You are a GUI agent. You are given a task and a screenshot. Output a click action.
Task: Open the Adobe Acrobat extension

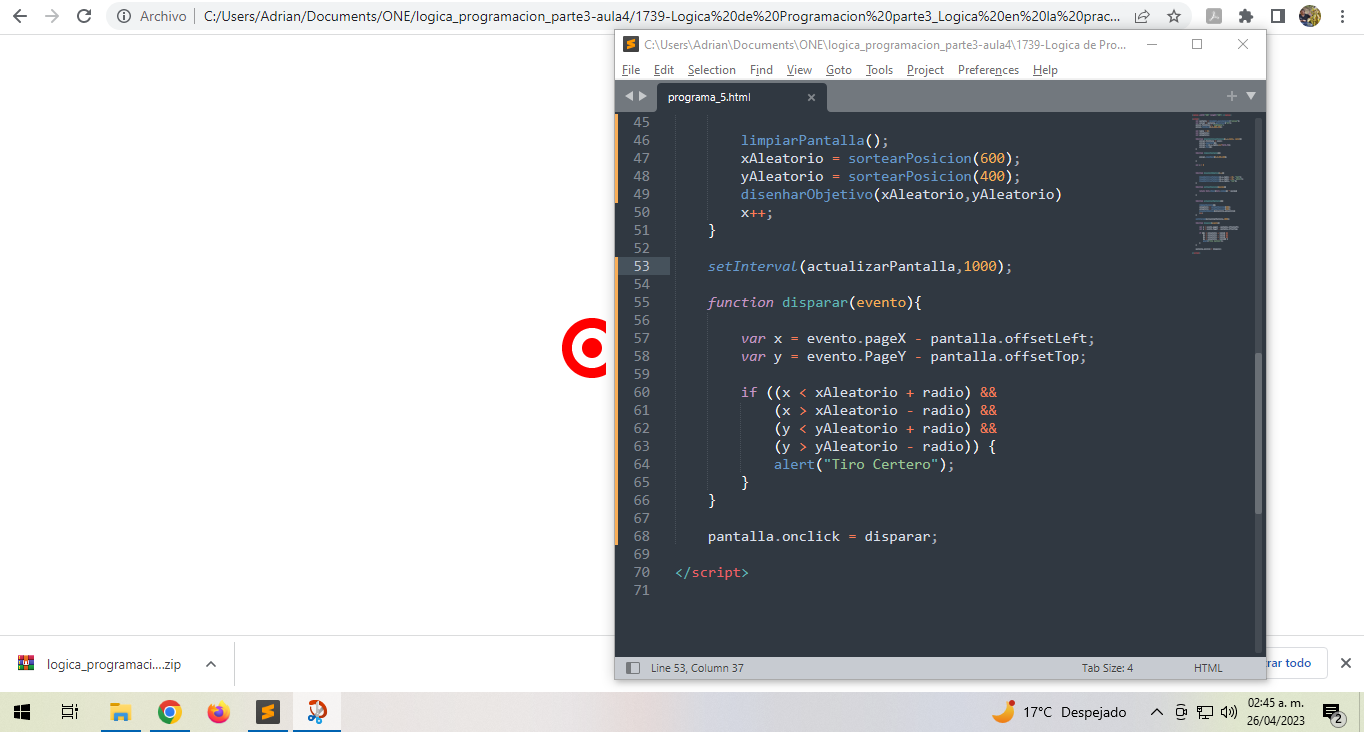[1213, 16]
